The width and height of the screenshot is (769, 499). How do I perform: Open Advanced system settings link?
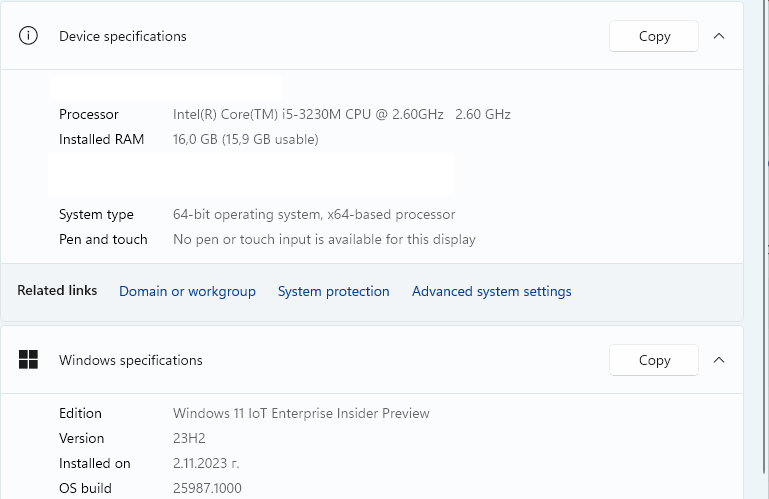pyautogui.click(x=491, y=291)
